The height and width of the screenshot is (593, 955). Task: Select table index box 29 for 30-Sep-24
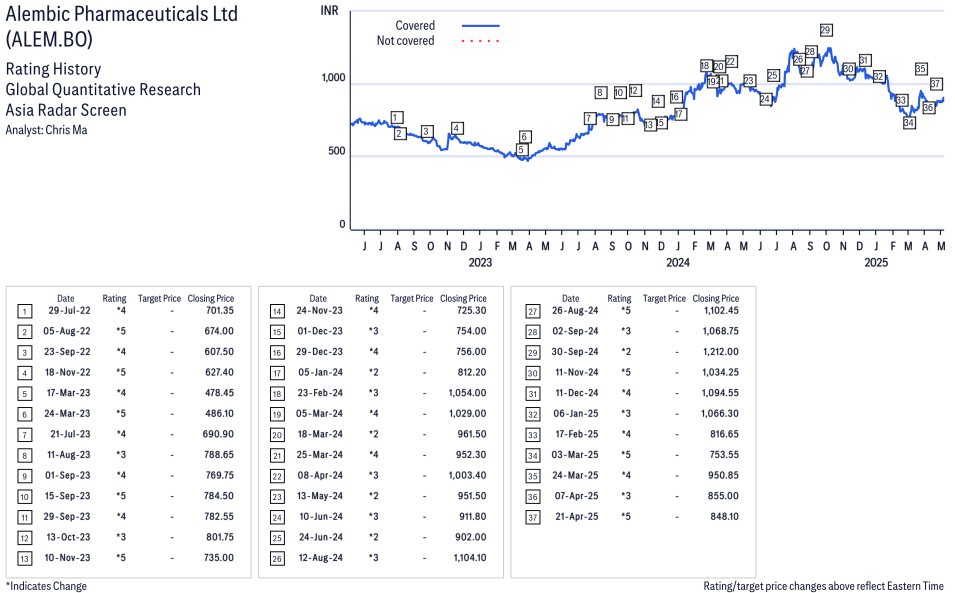click(533, 353)
